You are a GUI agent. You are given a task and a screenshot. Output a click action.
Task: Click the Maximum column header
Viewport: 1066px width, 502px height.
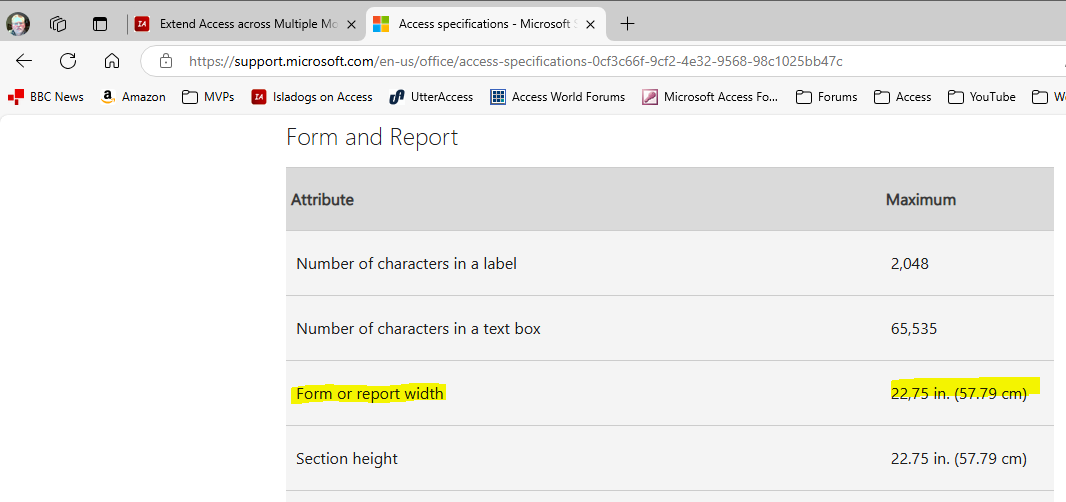pos(921,200)
